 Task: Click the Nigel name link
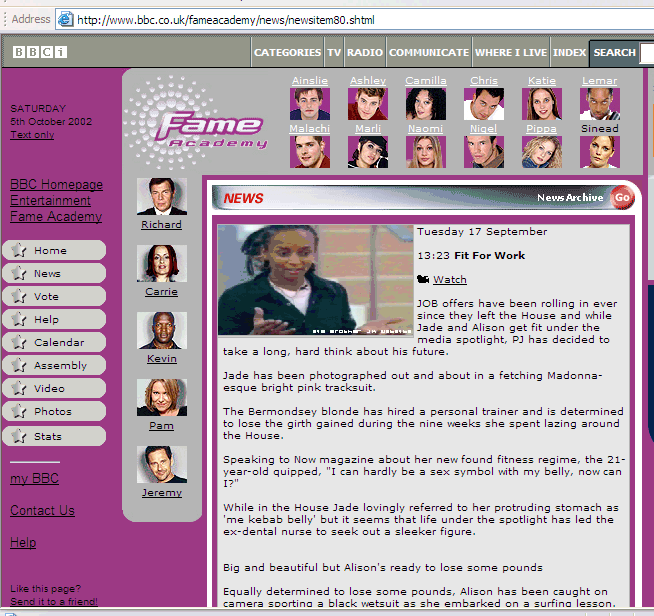click(483, 128)
